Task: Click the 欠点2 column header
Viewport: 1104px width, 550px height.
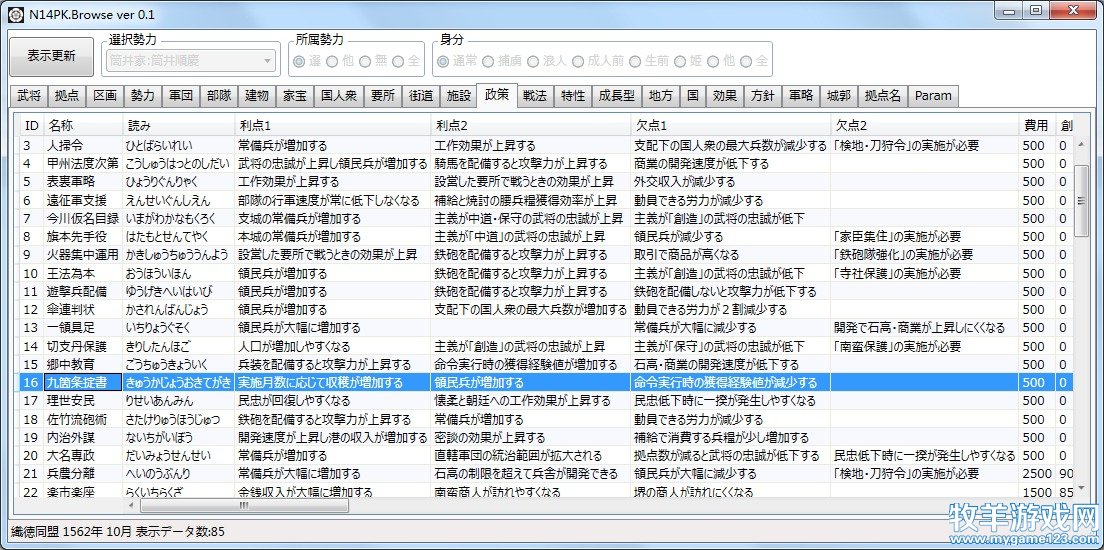Action: pos(924,126)
